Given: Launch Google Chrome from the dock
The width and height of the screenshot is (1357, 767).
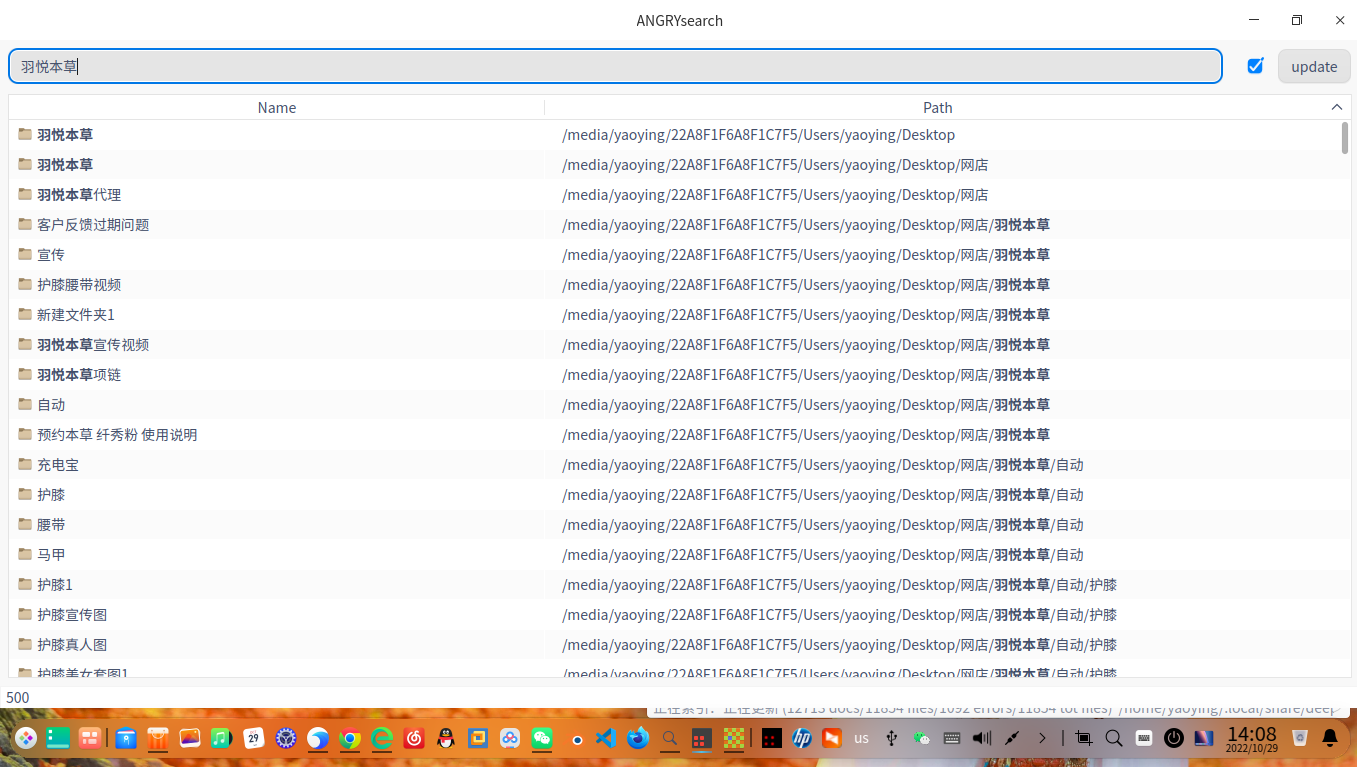Looking at the screenshot, I should pos(350,739).
